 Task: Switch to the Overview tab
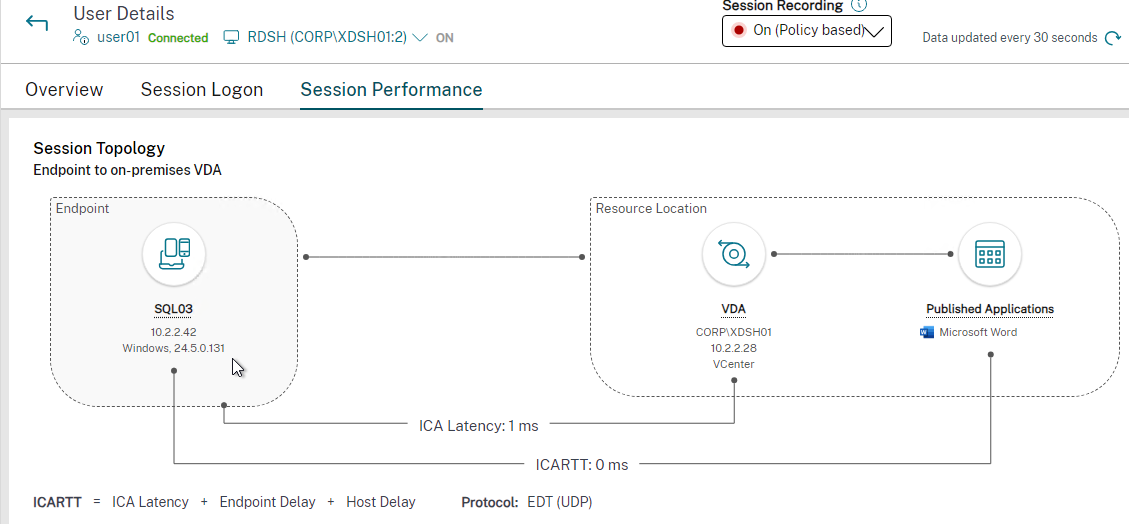(64, 90)
